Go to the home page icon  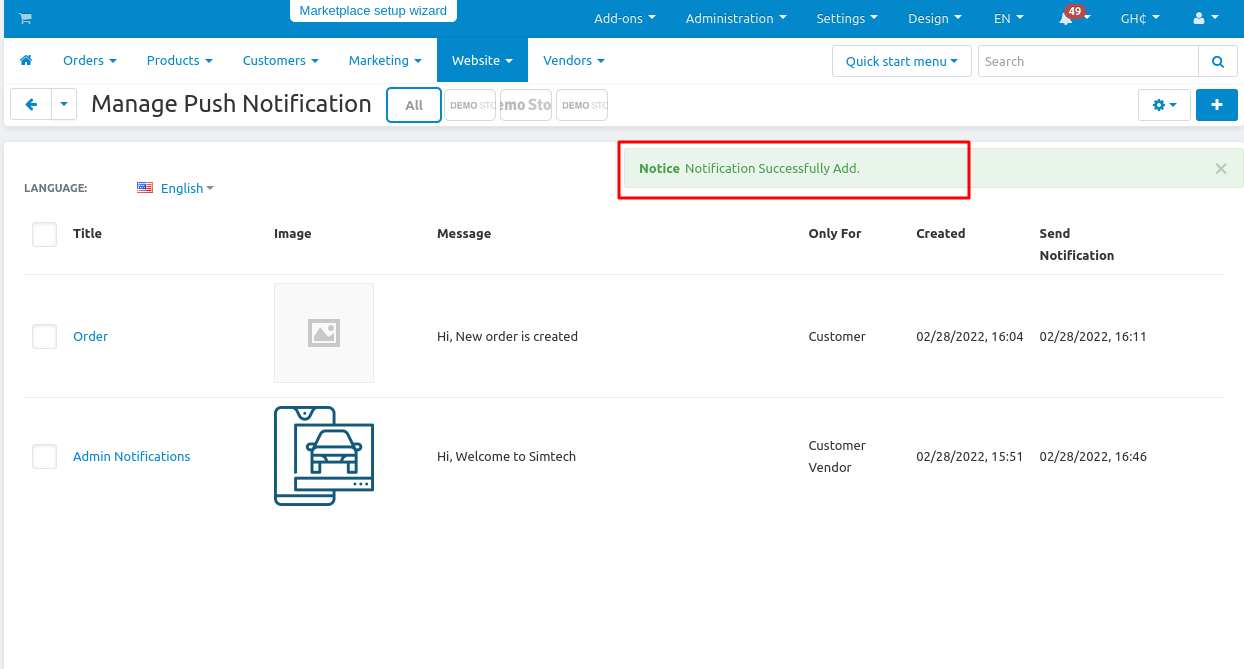[x=26, y=61]
